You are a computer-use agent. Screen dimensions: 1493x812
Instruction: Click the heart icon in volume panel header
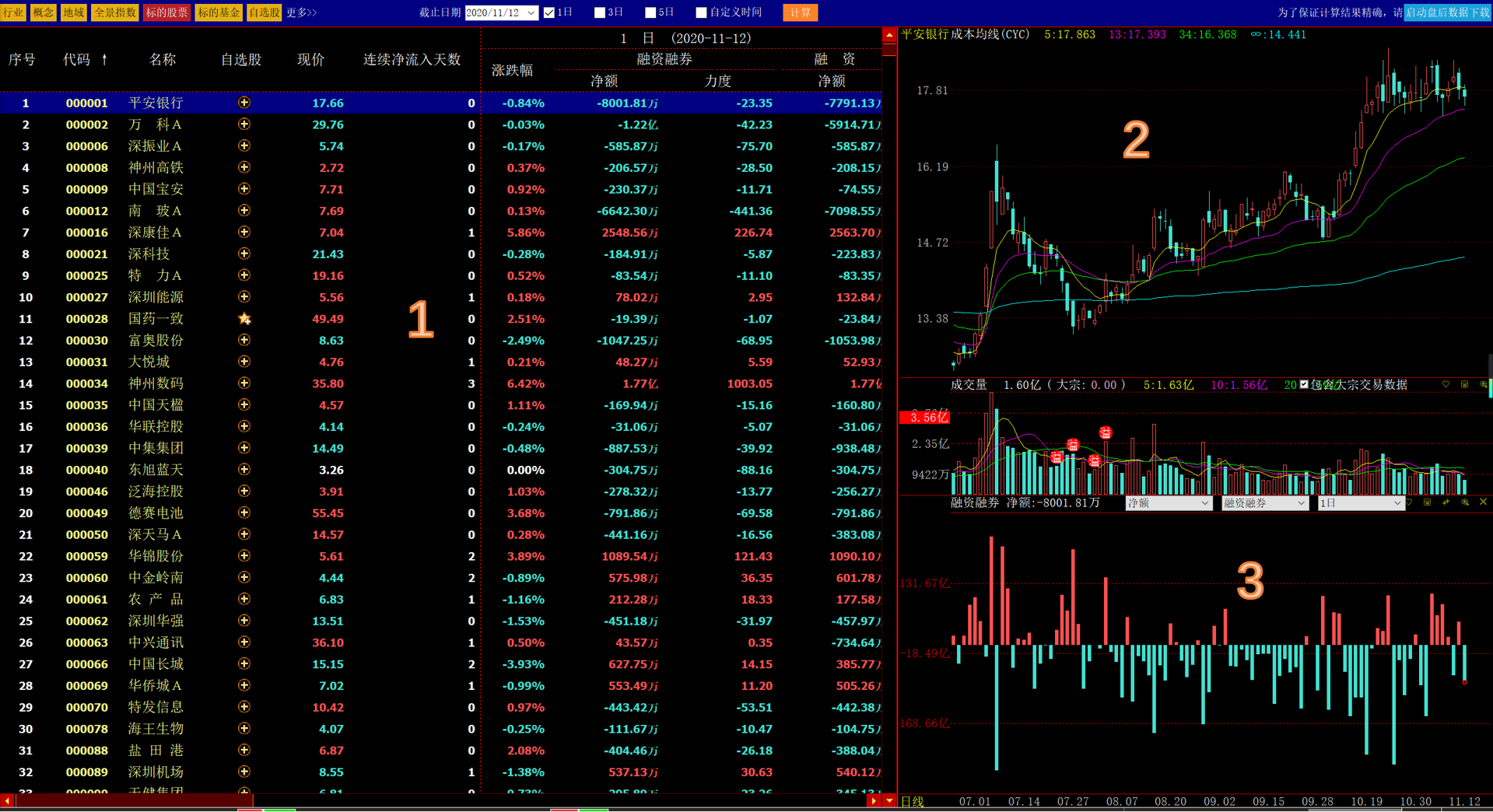(x=1446, y=385)
